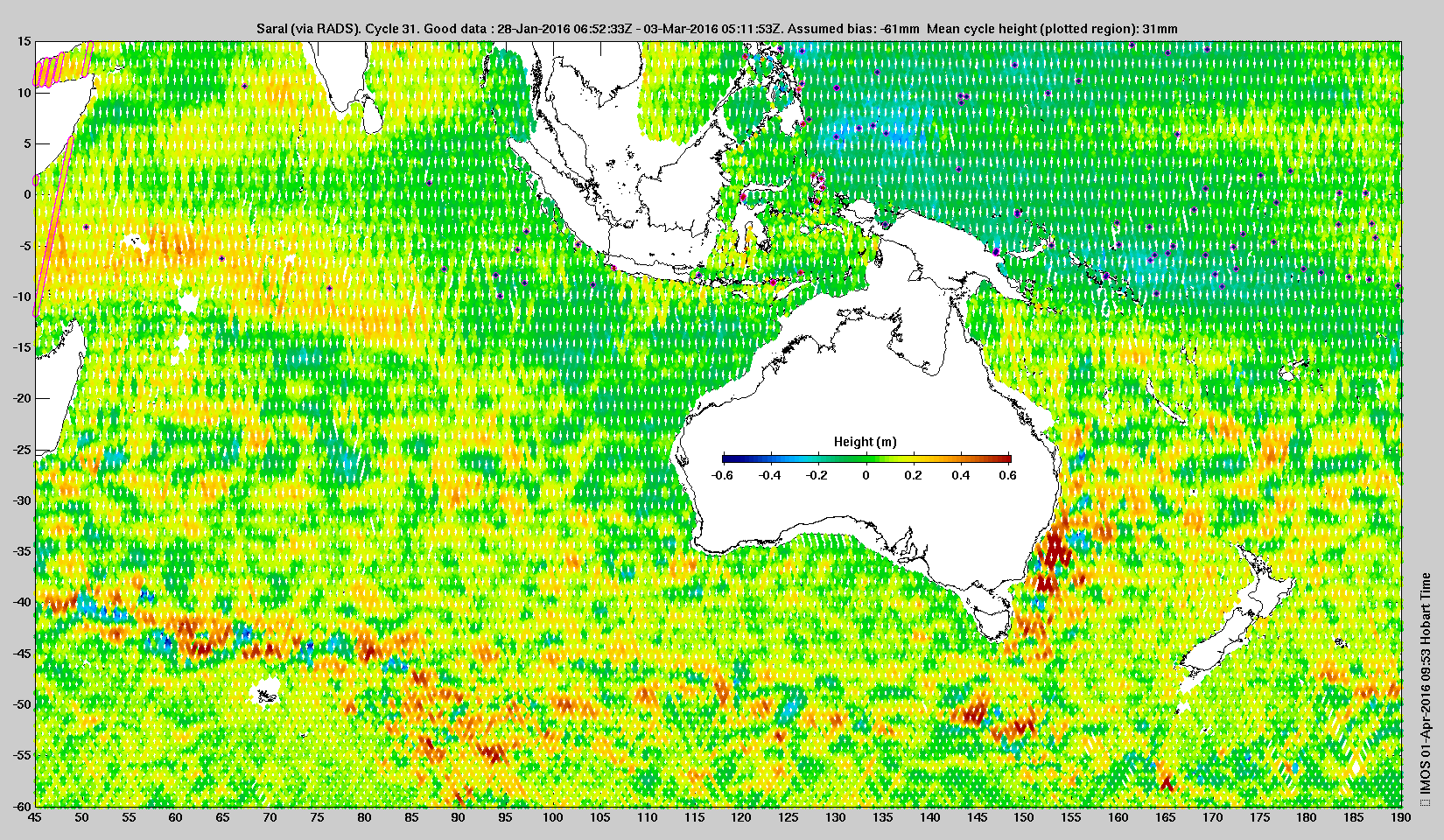Click the '45' longitude axis label
1444x840 pixels.
[34, 817]
